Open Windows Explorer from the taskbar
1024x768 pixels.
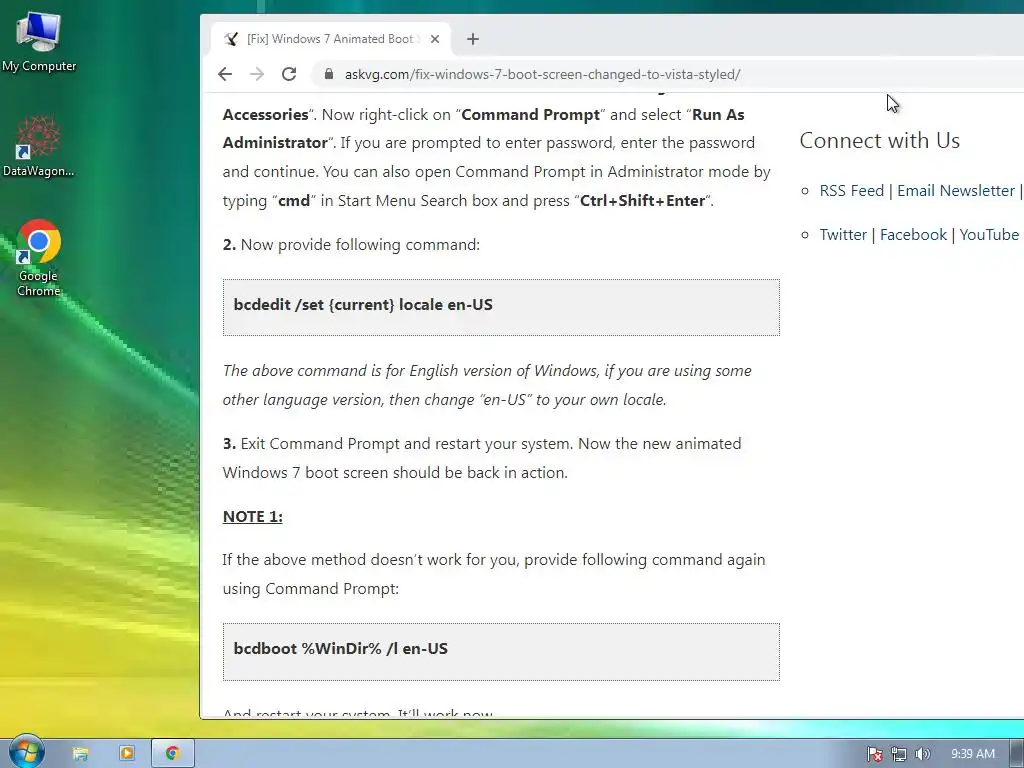(x=80, y=754)
